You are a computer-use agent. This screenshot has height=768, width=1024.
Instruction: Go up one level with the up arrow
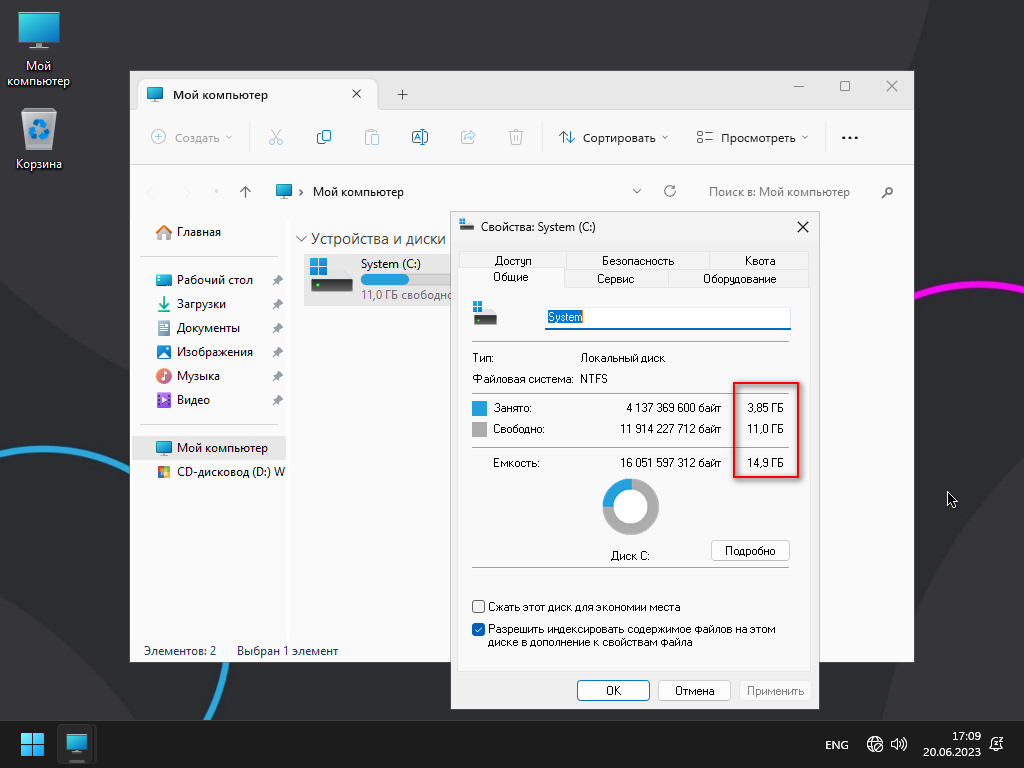point(246,192)
